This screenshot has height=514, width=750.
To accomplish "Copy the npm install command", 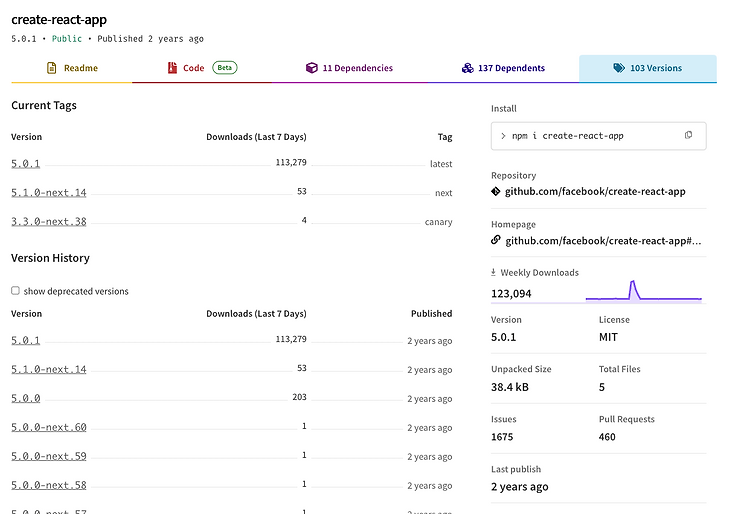I will [688, 135].
